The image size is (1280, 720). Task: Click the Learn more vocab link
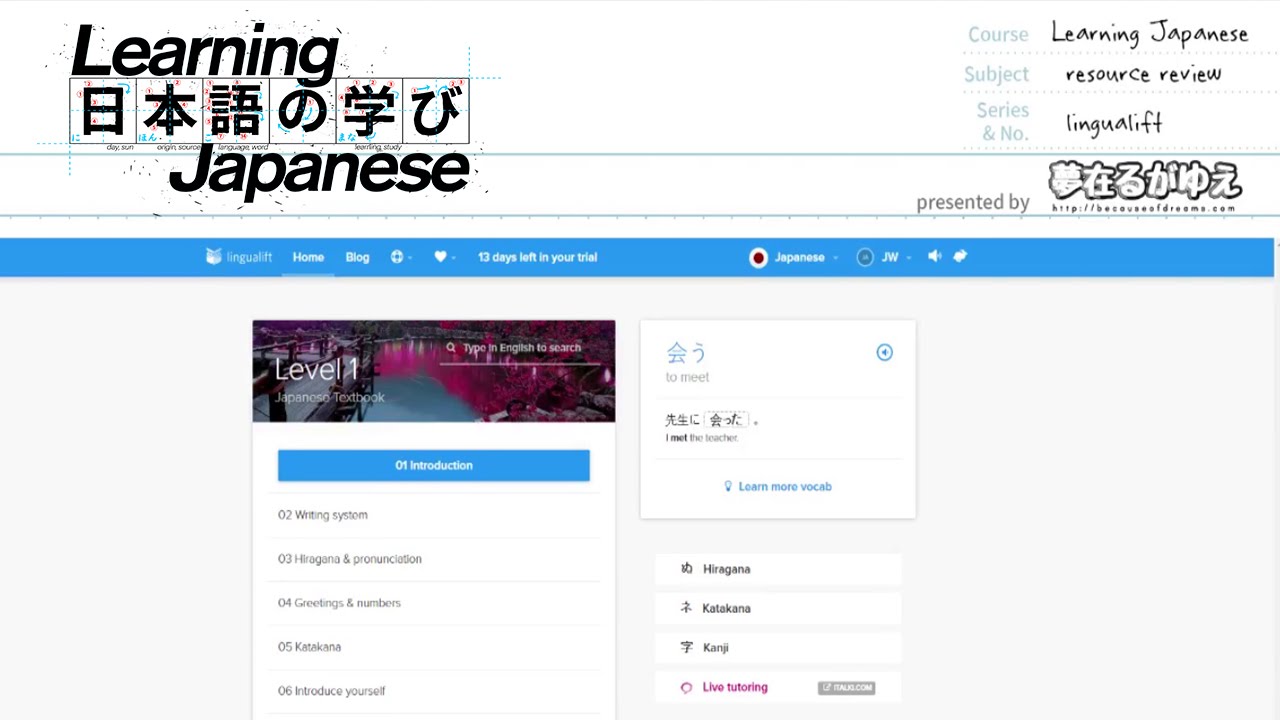785,487
